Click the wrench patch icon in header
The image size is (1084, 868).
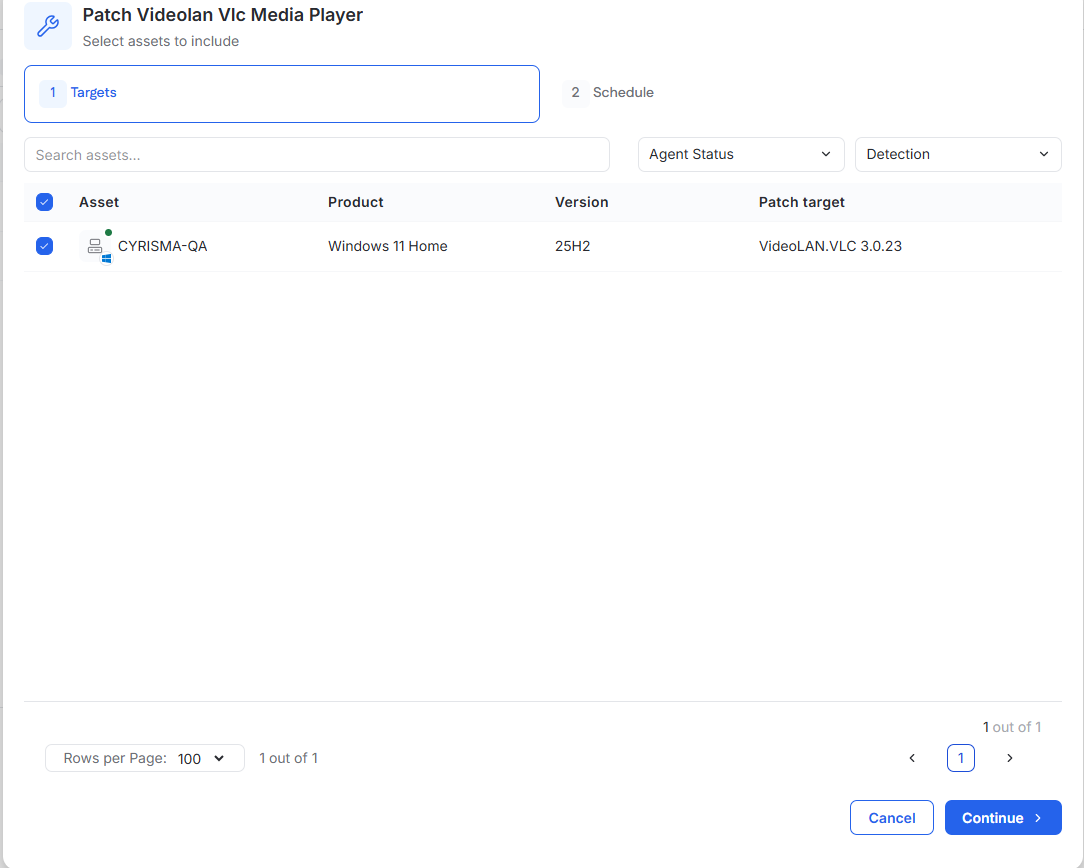tap(48, 26)
